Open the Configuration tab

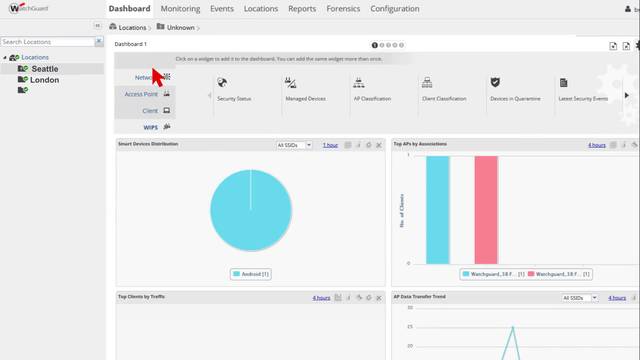(x=395, y=9)
